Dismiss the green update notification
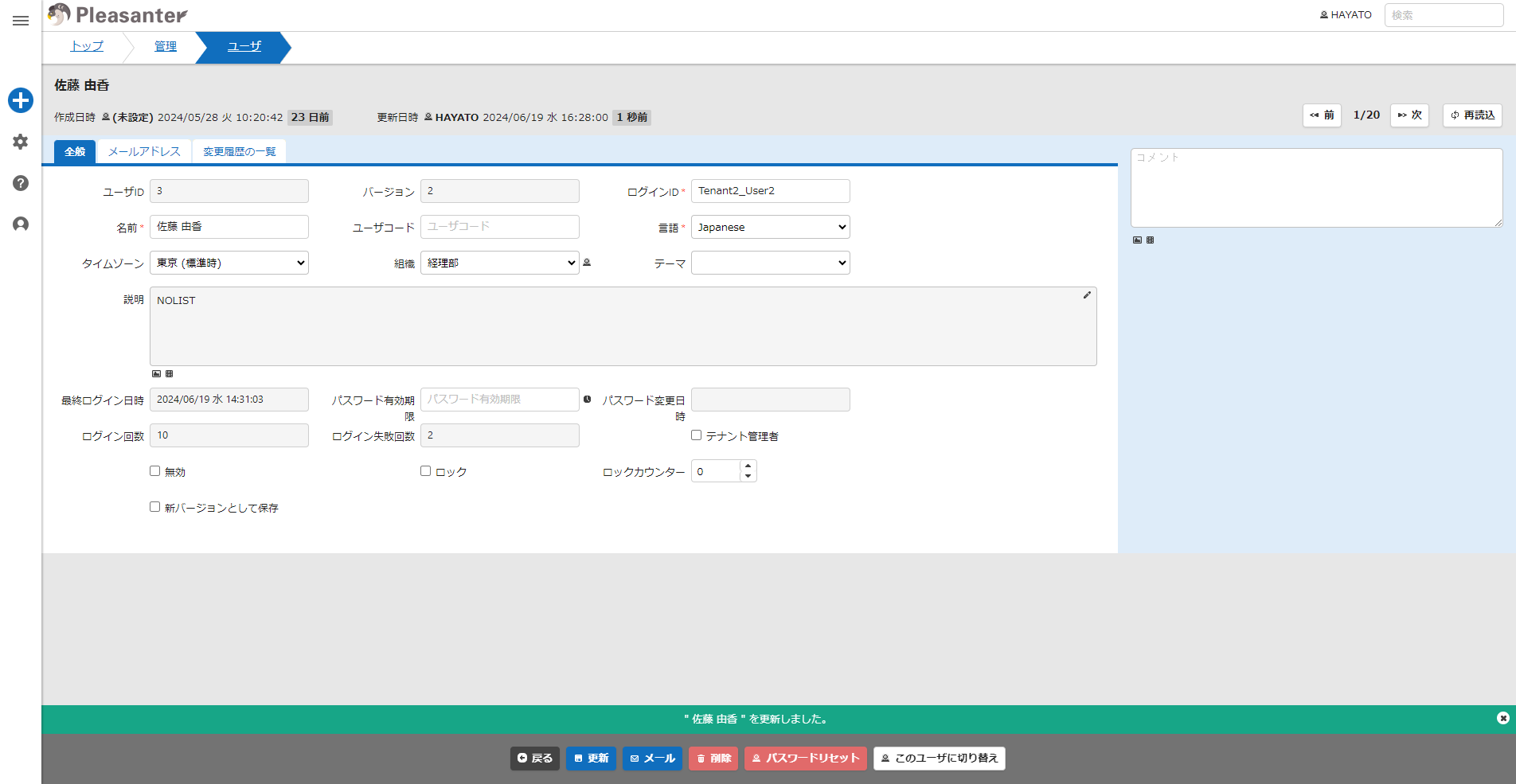 pos(1502,718)
